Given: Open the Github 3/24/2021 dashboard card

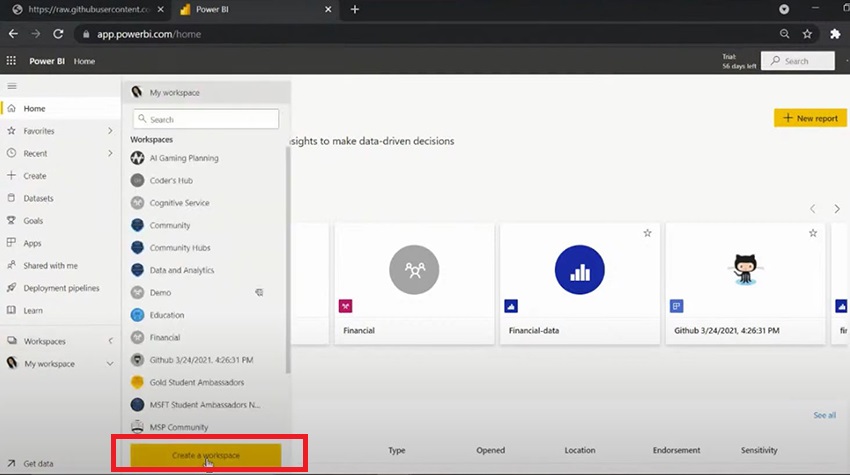Looking at the screenshot, I should [745, 283].
